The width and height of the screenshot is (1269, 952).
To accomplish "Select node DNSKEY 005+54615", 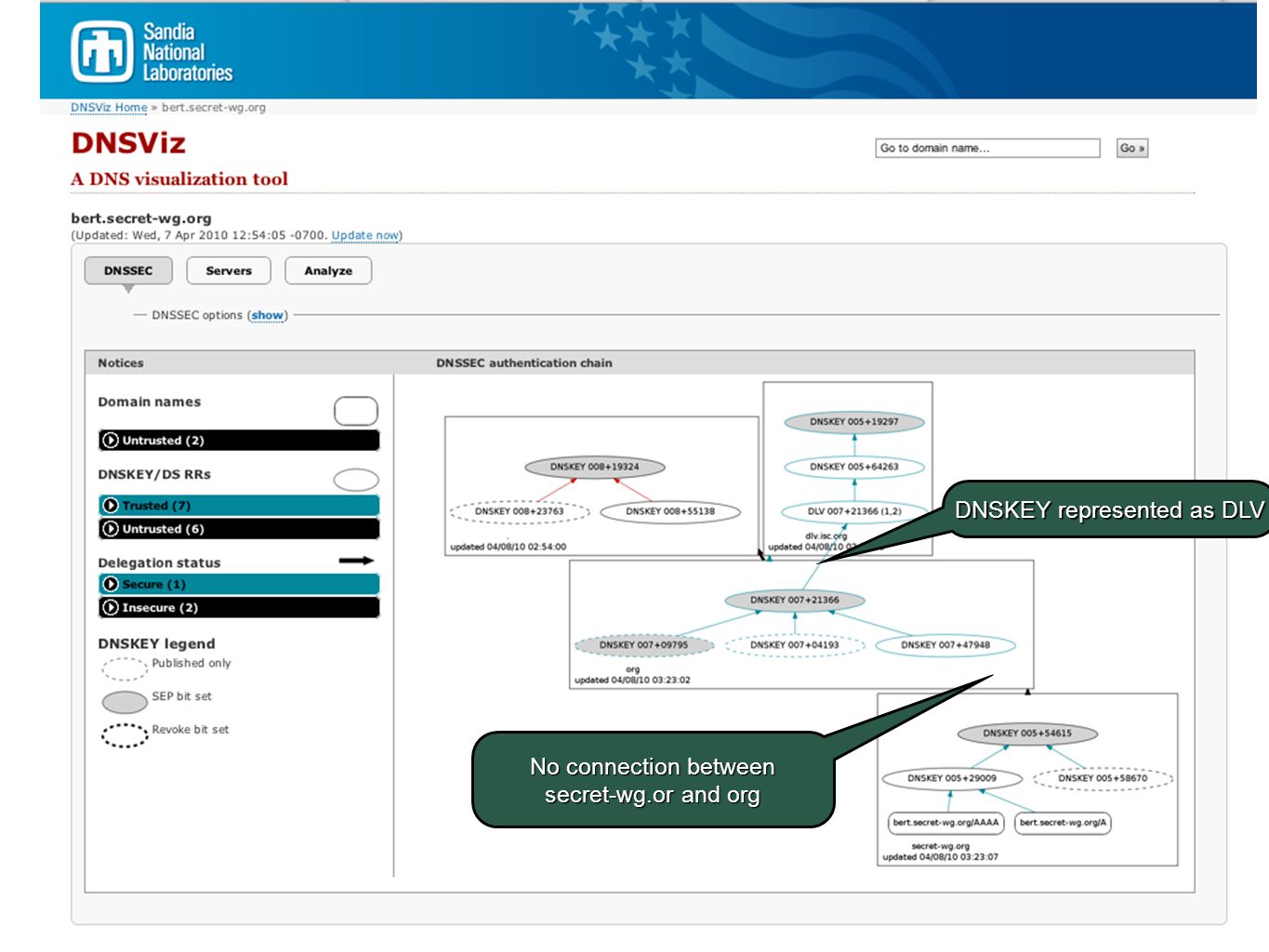I will click(1027, 733).
